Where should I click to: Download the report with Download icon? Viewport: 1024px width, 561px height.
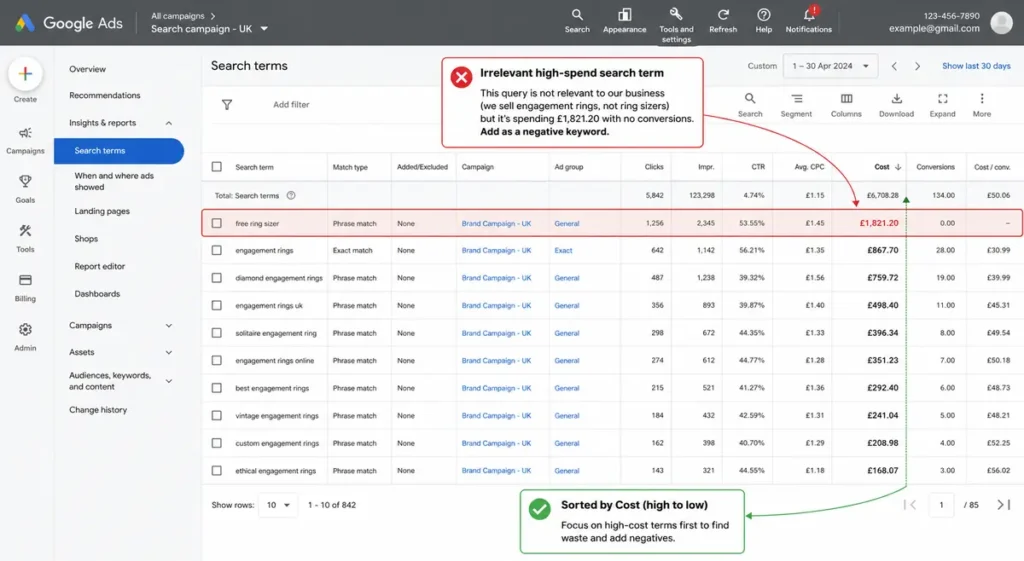tap(897, 99)
